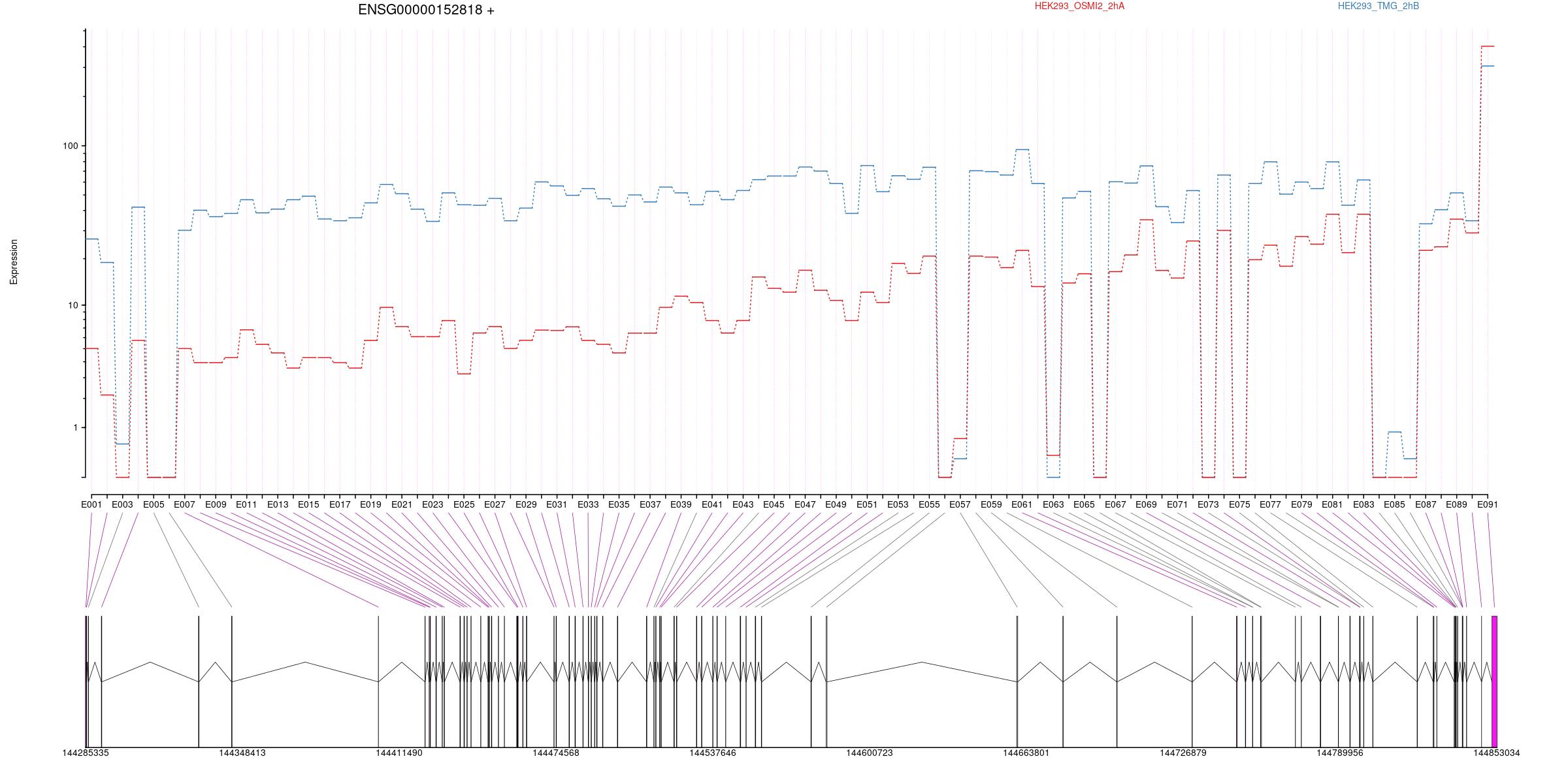Click exon label E009

[x=216, y=504]
